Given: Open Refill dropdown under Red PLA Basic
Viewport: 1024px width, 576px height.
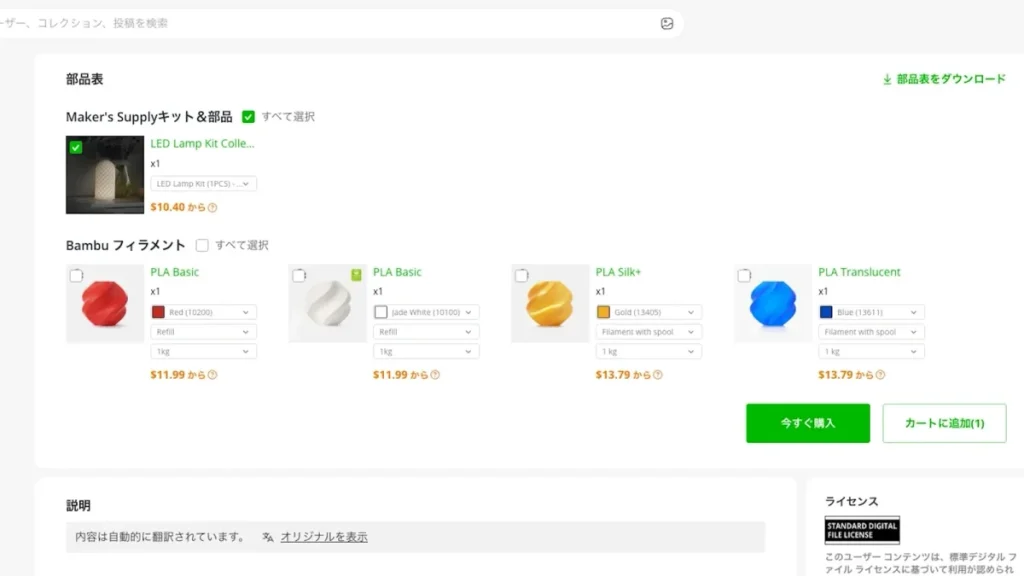Looking at the screenshot, I should pyautogui.click(x=203, y=332).
